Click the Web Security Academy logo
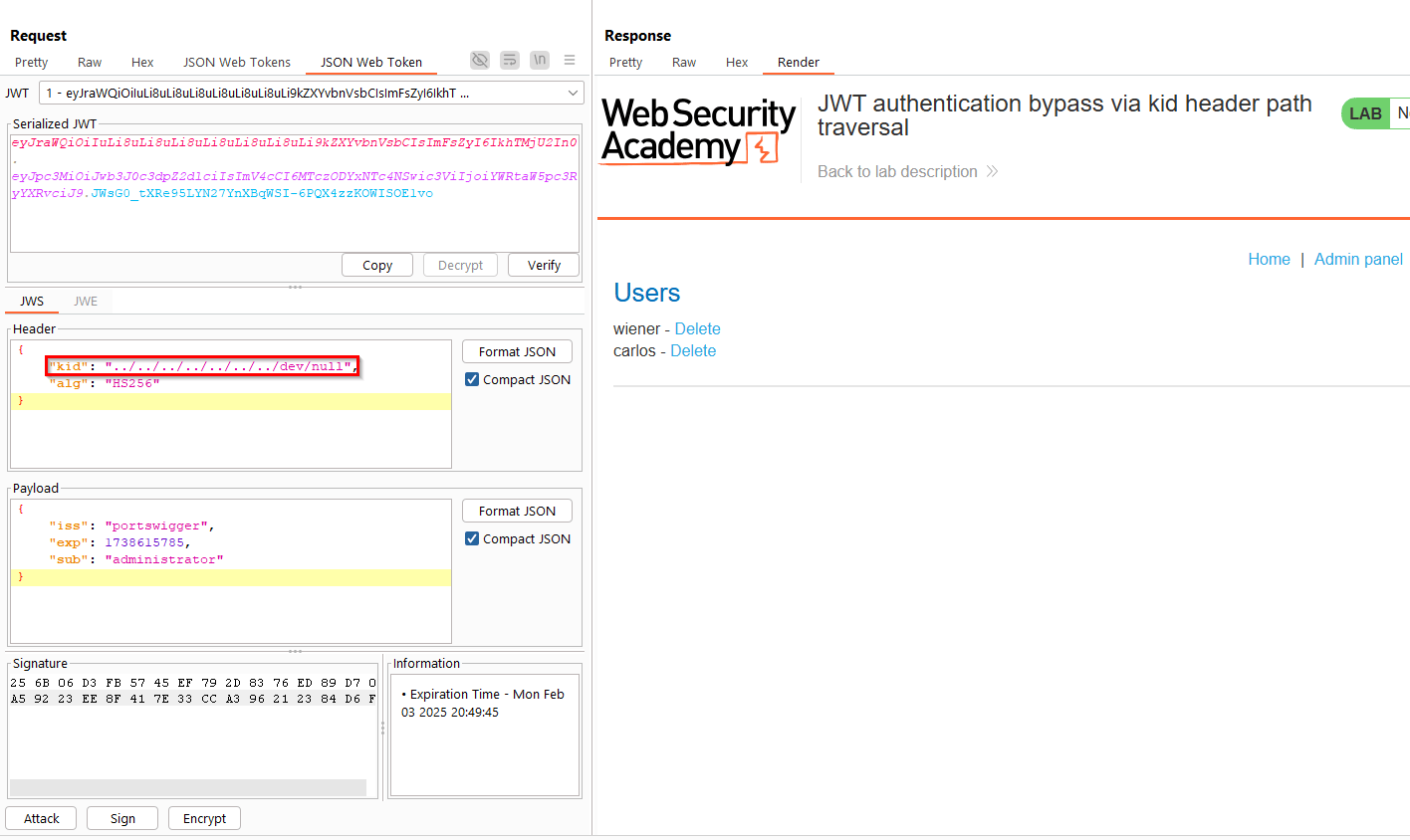The width and height of the screenshot is (1410, 840). [699, 130]
